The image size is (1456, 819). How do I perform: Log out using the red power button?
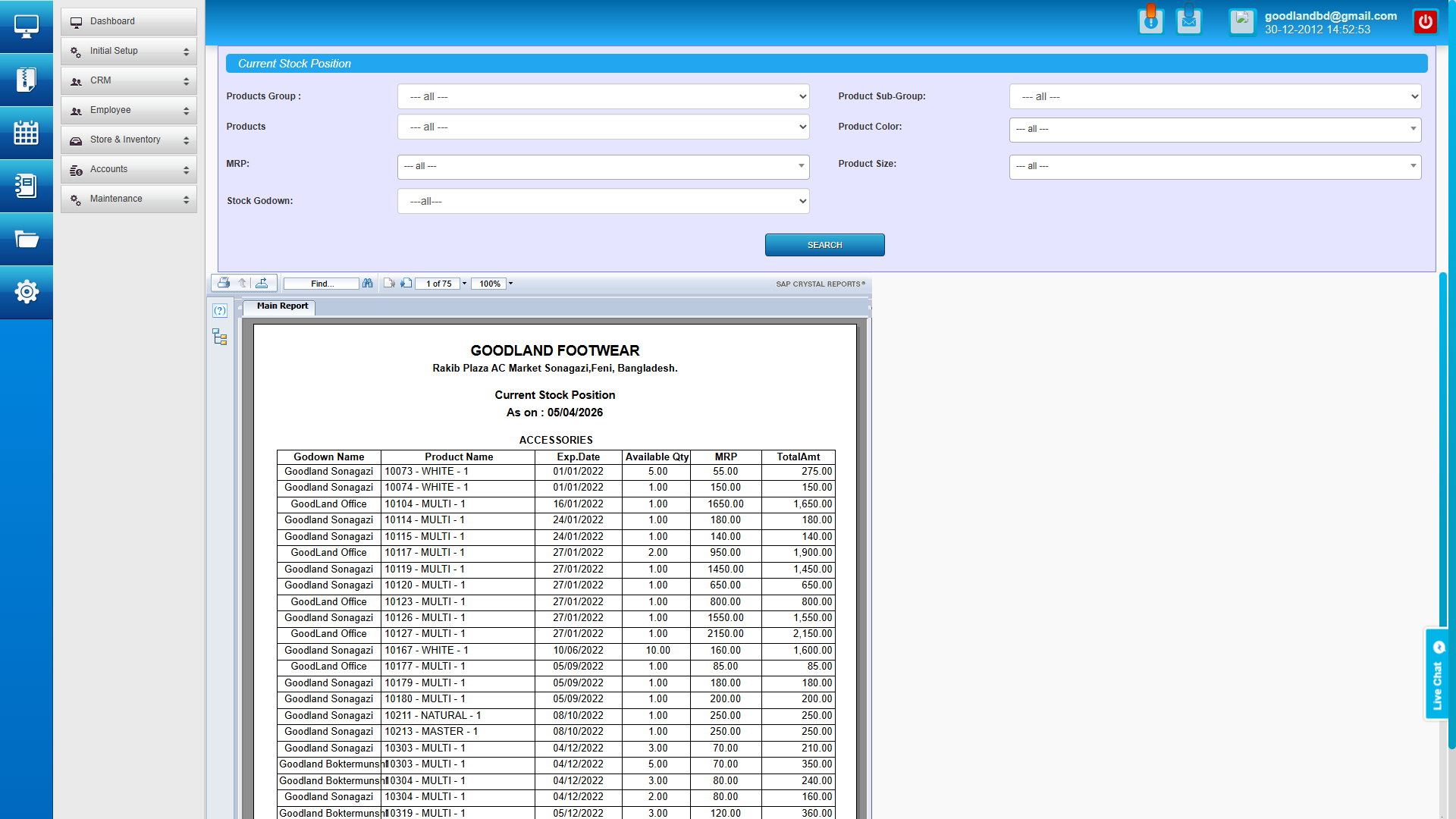click(1425, 20)
